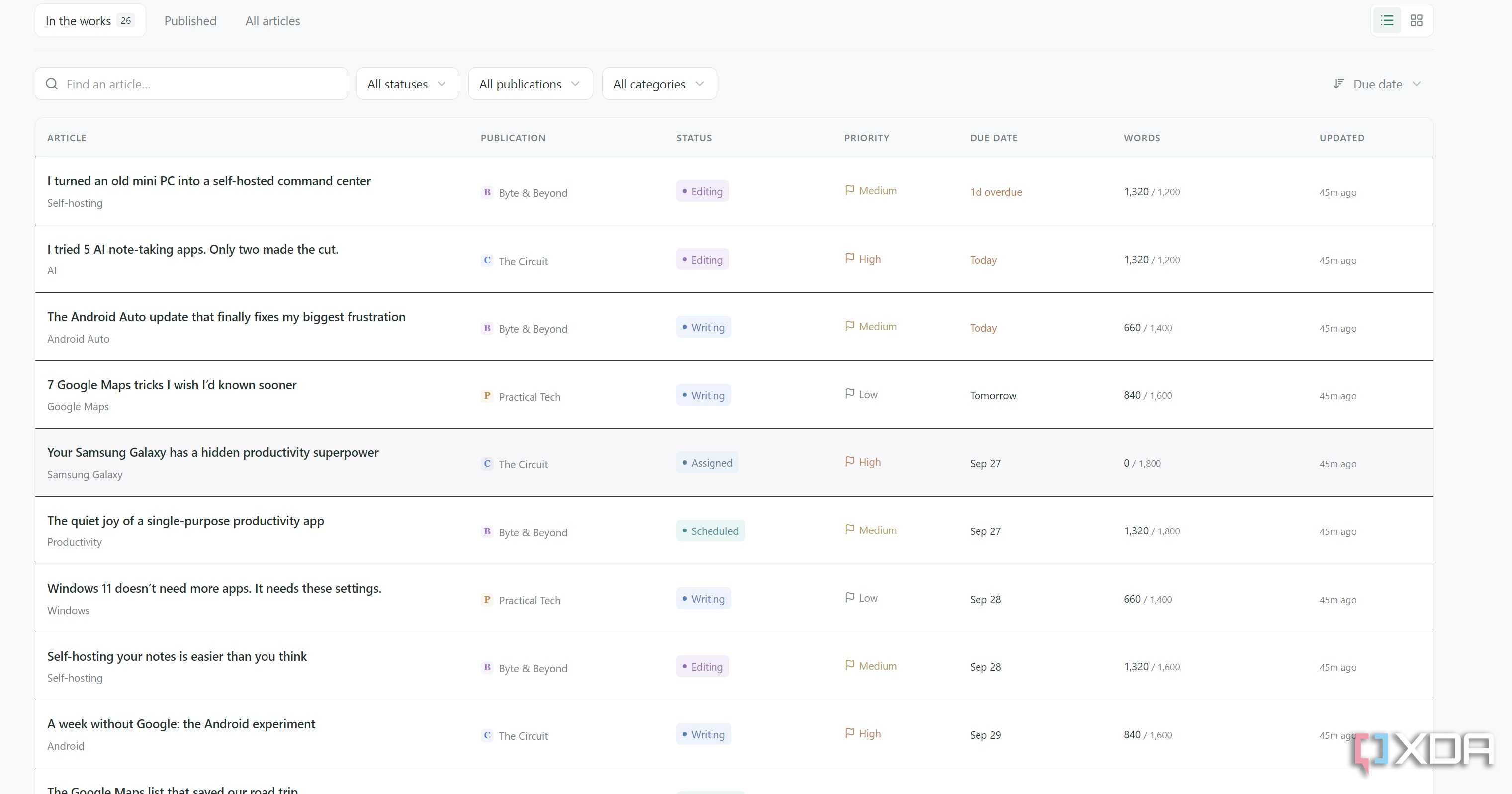
Task: Click the Medium flag in Self-hosting your notes row
Action: pos(849,666)
